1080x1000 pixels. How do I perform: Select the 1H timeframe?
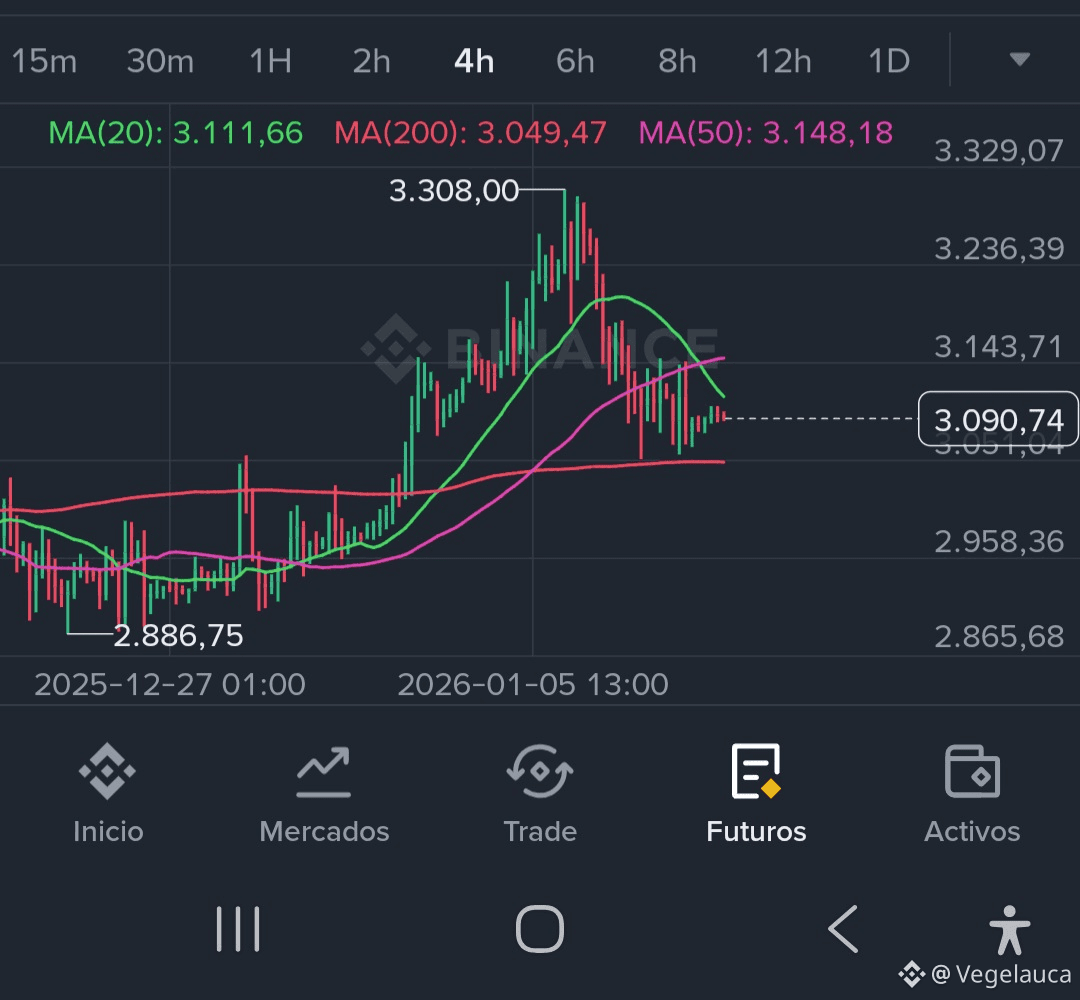point(270,62)
